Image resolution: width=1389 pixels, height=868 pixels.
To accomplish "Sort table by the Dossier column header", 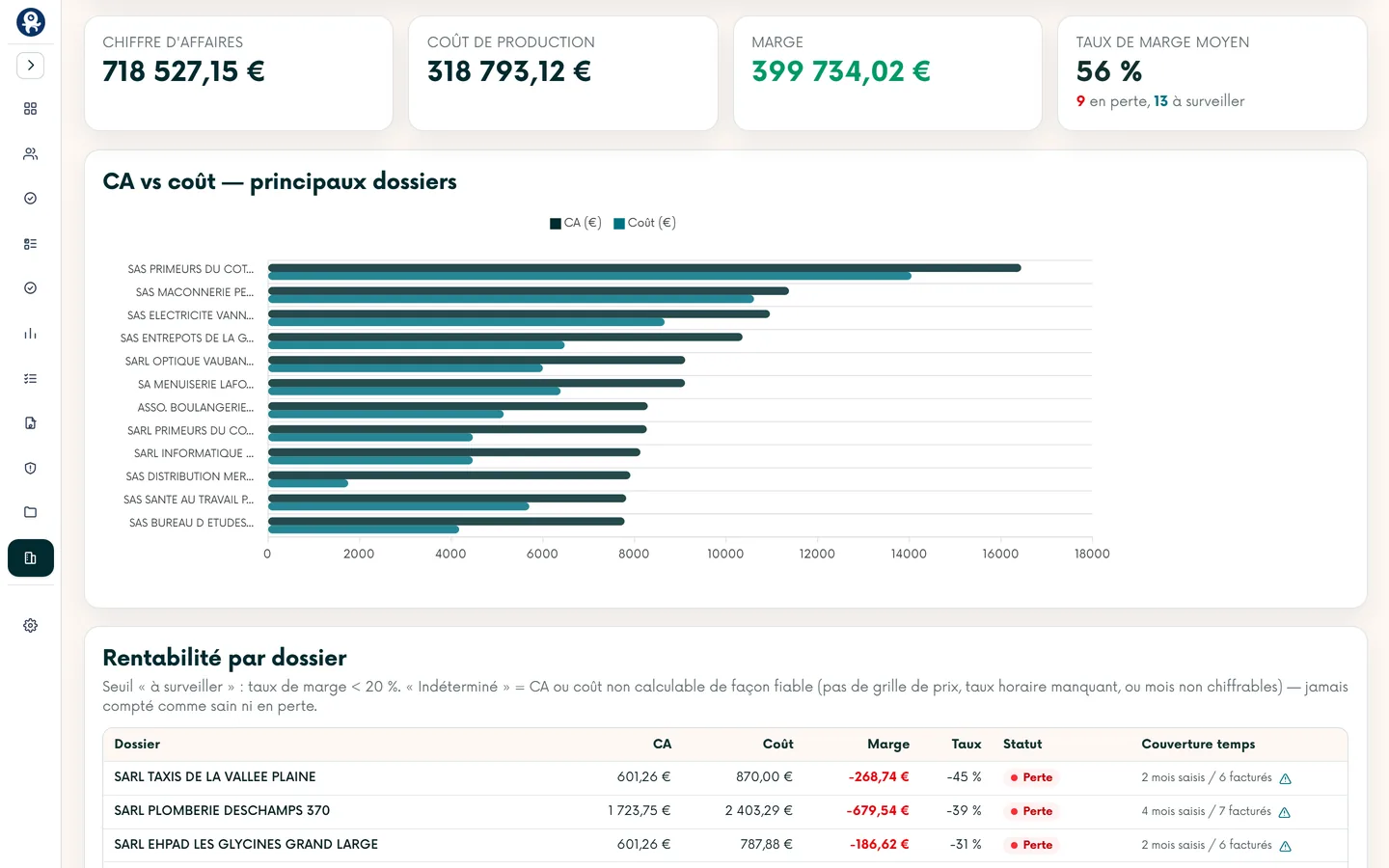I will pos(137,745).
